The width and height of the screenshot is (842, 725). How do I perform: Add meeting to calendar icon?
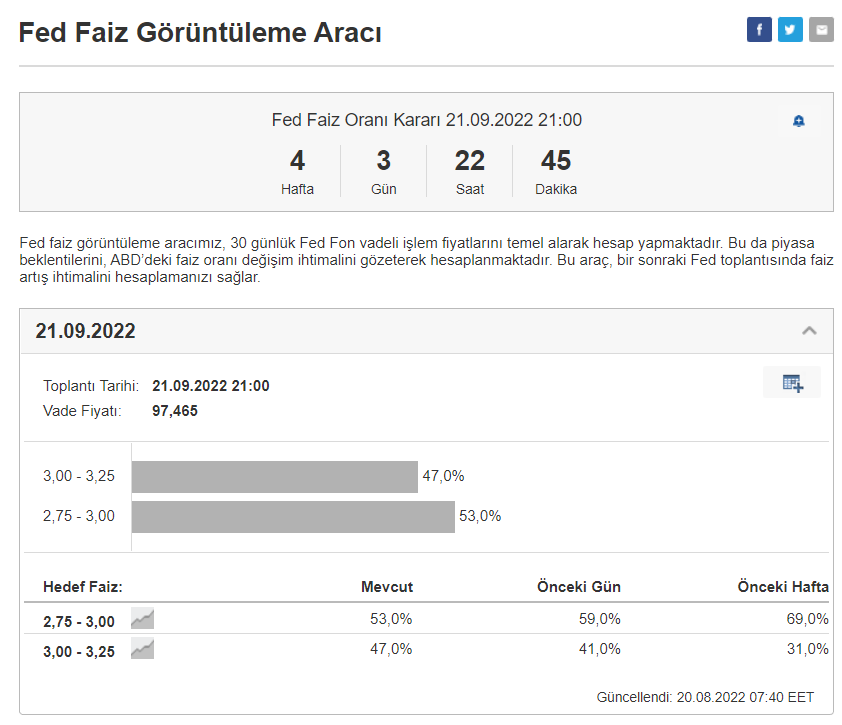coord(792,383)
